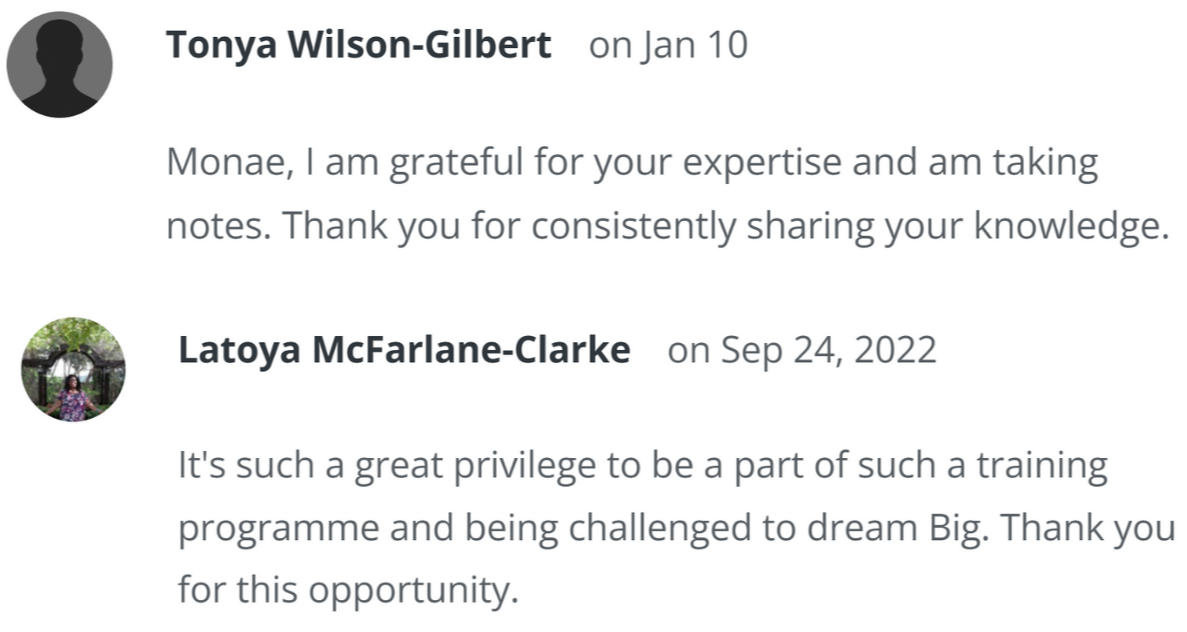Click the word 'programme' in Latoya's comment

pyautogui.click(x=279, y=530)
